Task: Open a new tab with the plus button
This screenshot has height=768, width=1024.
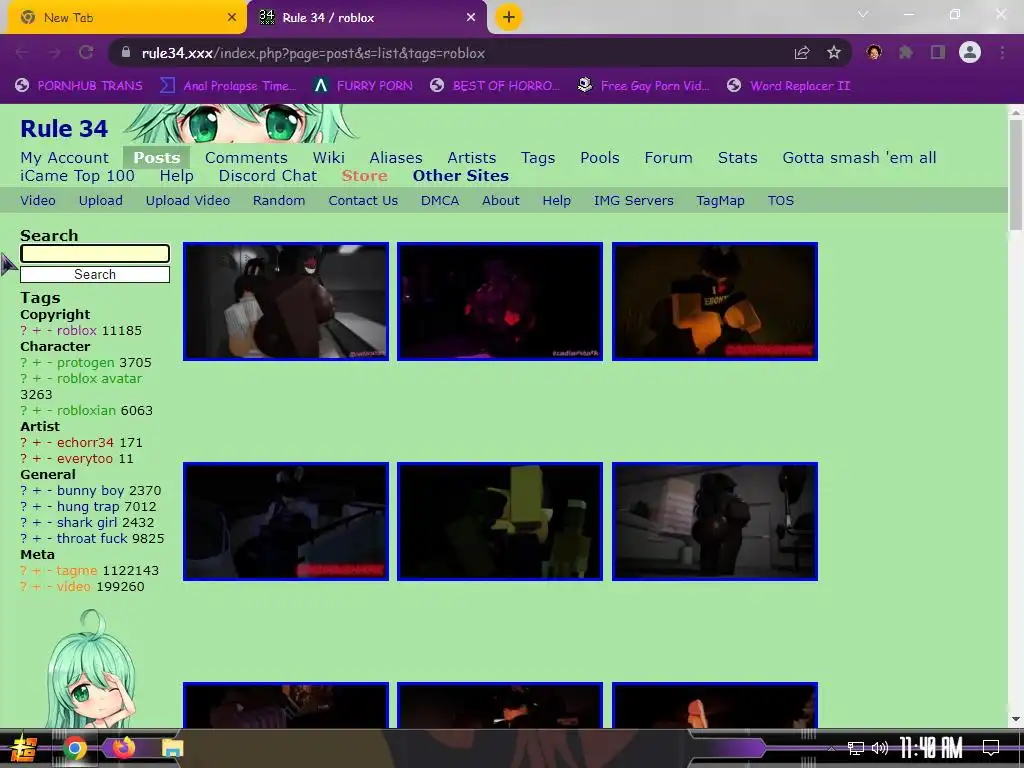Action: (509, 18)
